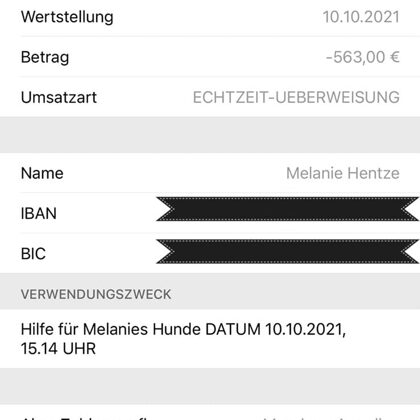
Task: Tap the '15.14 UHR' line
Action: coord(58,349)
